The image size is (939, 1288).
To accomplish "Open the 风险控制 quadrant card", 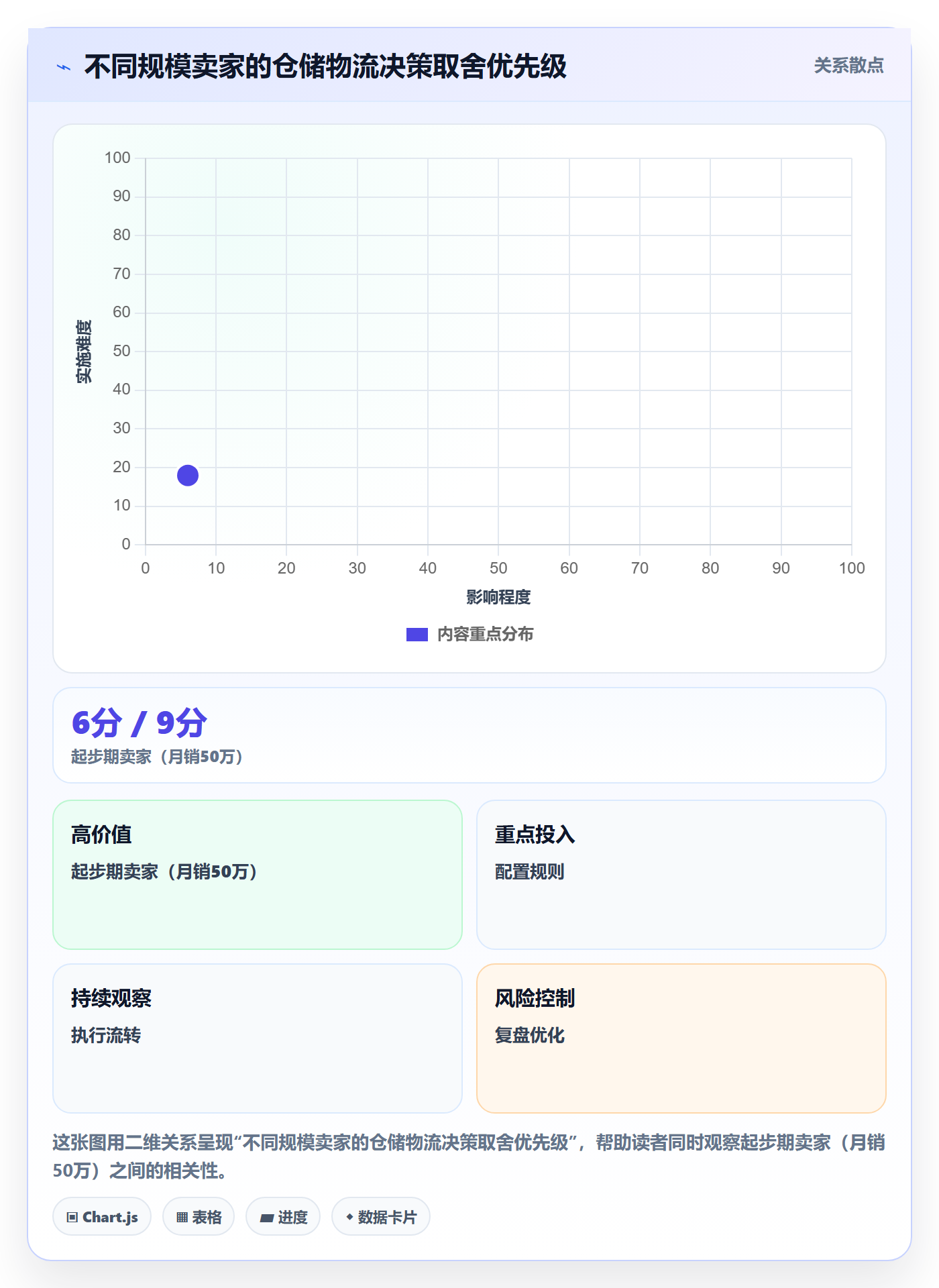I will pyautogui.click(x=681, y=1038).
